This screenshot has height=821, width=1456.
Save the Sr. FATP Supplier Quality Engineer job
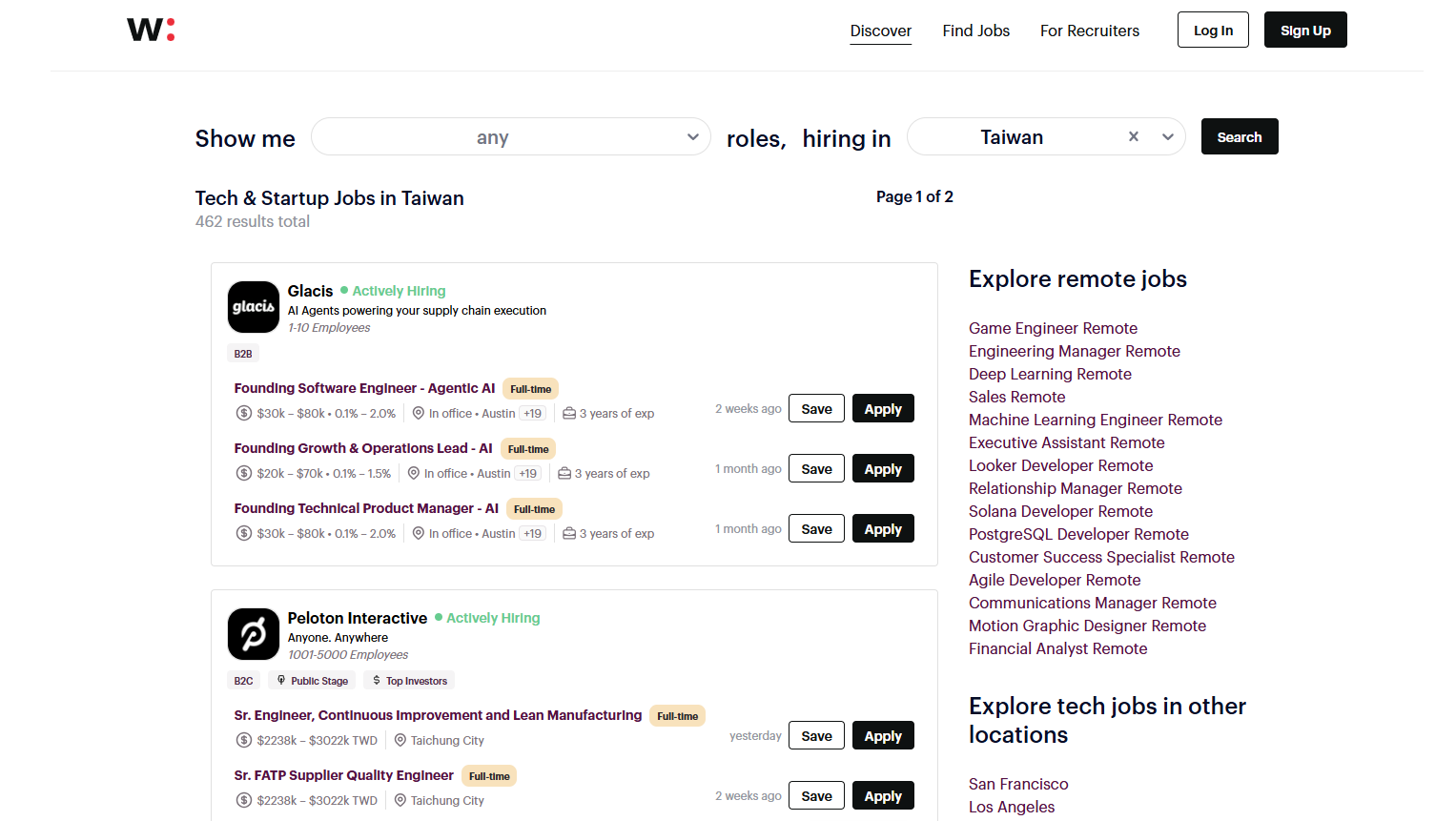816,796
